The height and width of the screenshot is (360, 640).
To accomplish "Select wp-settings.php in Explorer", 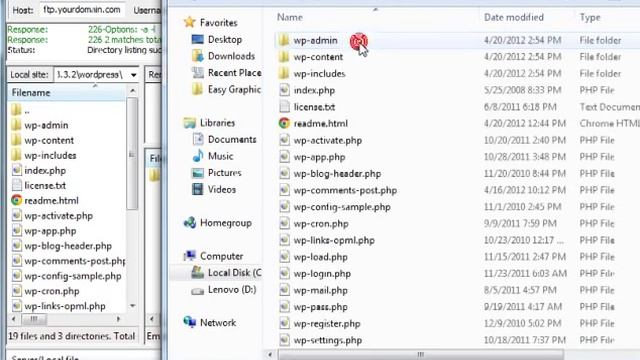I will (x=328, y=340).
